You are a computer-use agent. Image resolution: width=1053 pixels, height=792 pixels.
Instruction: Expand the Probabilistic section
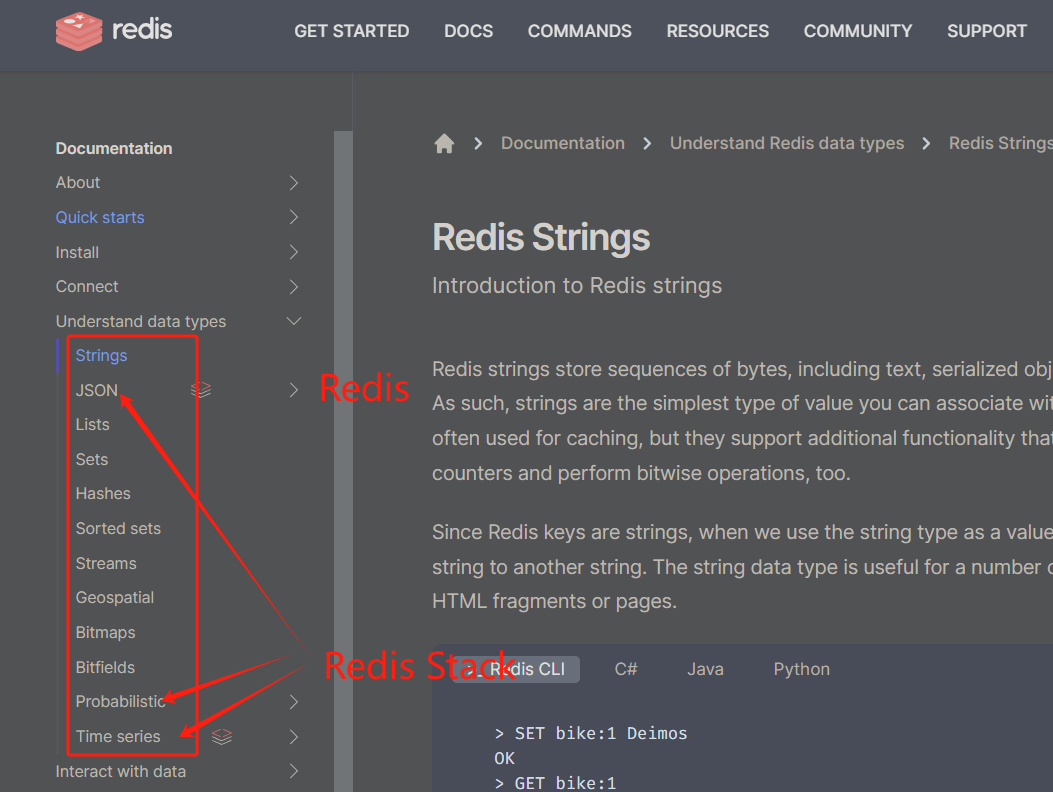(x=293, y=701)
